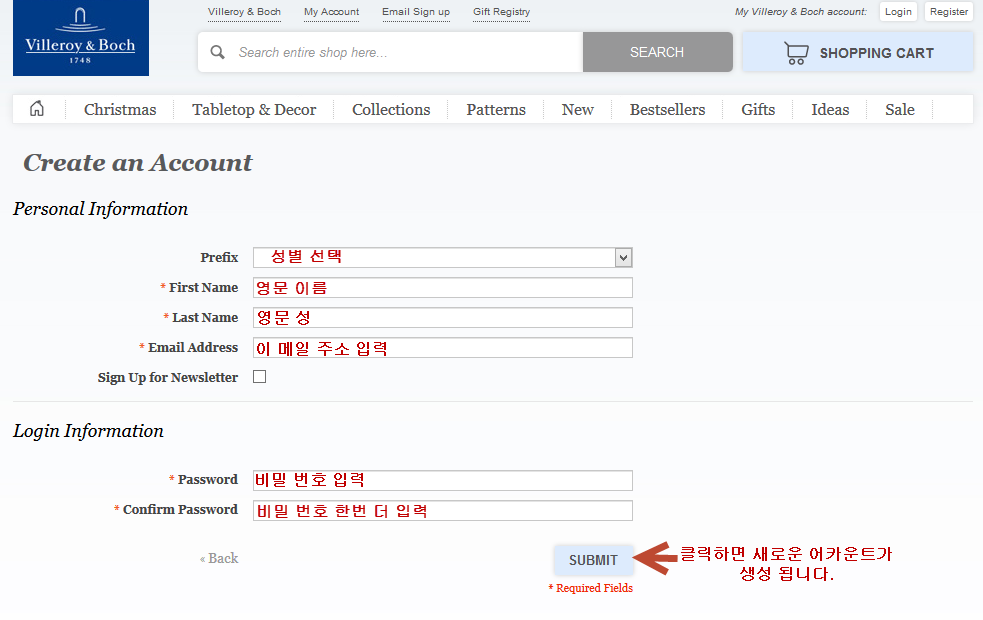The image size is (983, 620).
Task: Click the Create an Account heading
Action: pyautogui.click(x=137, y=163)
